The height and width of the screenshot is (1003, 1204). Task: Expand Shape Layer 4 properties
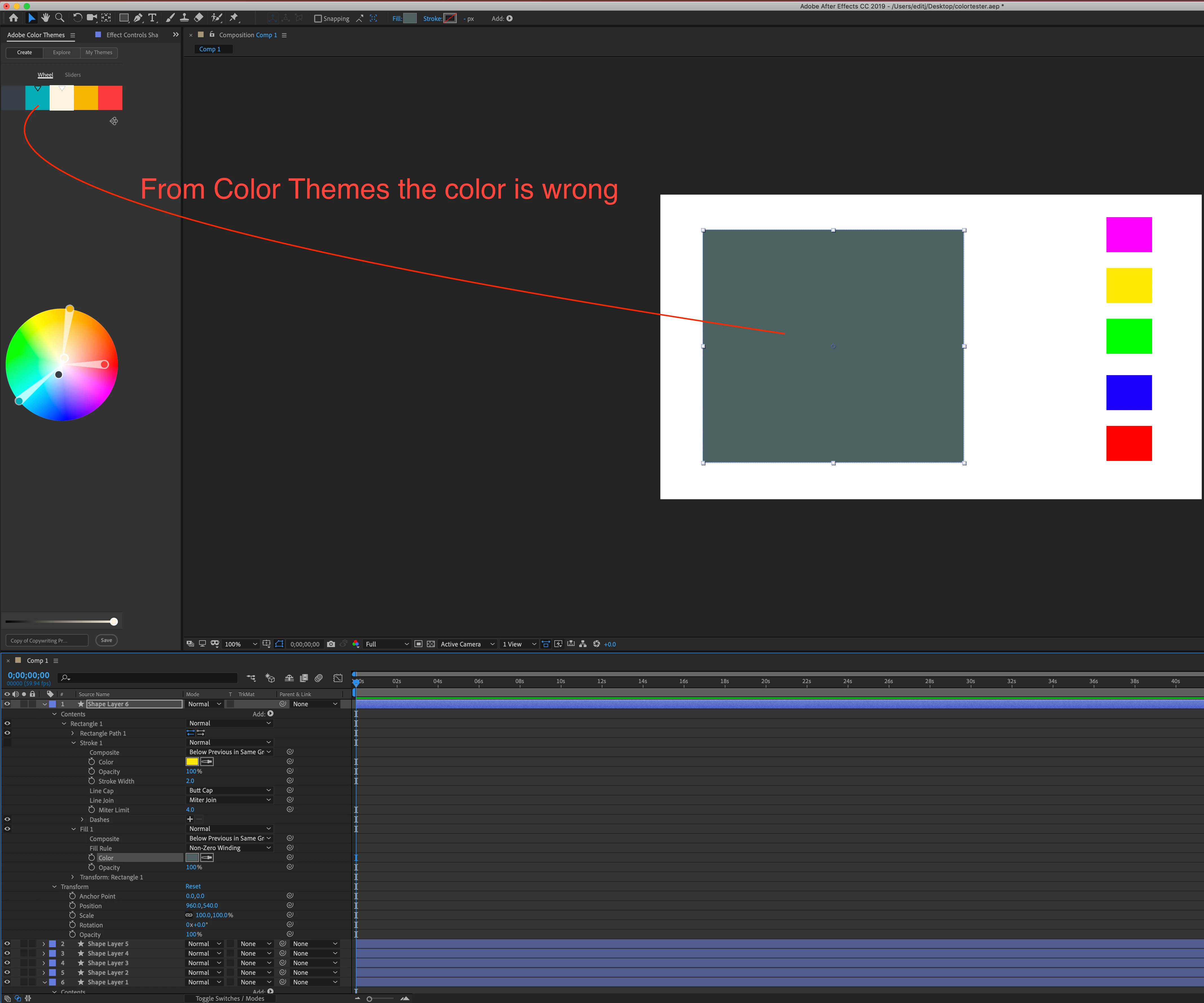[x=44, y=953]
